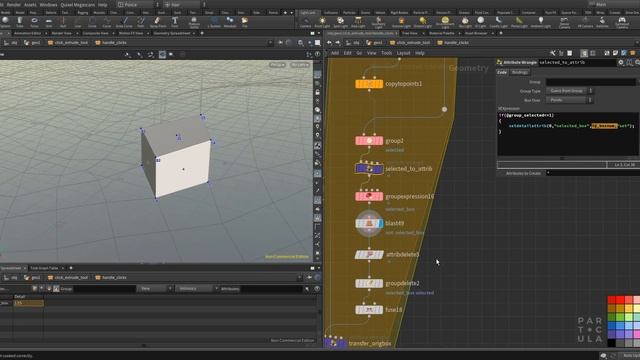Open the network editor Add menu
This screenshot has height=360, width=640.
pyautogui.click(x=335, y=53)
